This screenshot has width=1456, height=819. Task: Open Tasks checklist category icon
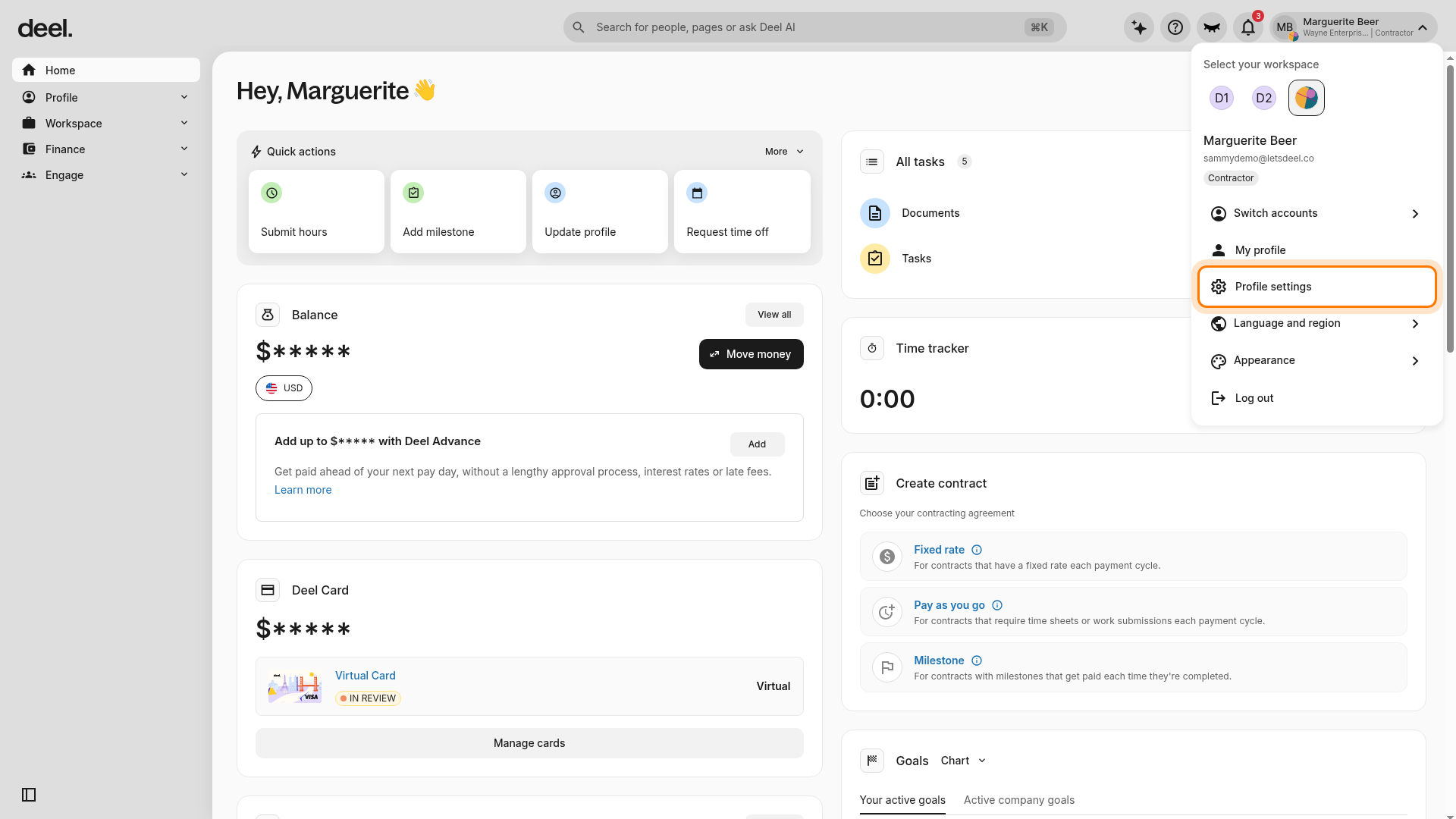tap(875, 259)
